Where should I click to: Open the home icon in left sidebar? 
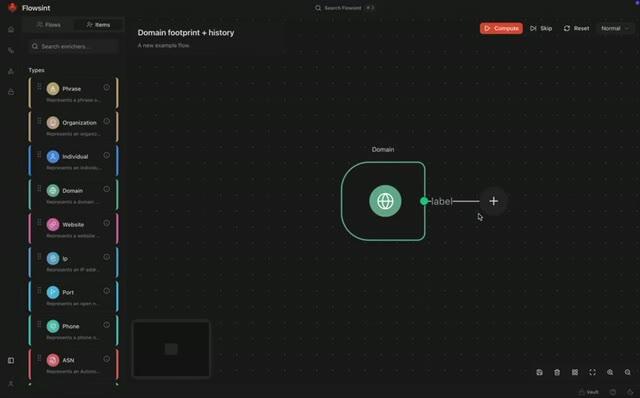click(x=11, y=29)
